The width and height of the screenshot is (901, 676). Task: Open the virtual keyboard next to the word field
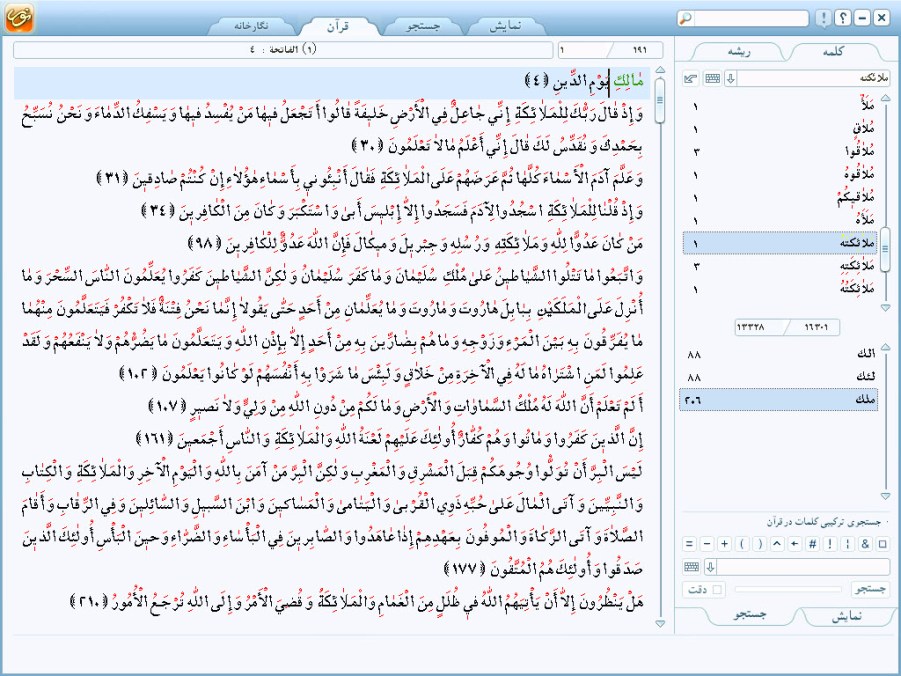pyautogui.click(x=712, y=79)
